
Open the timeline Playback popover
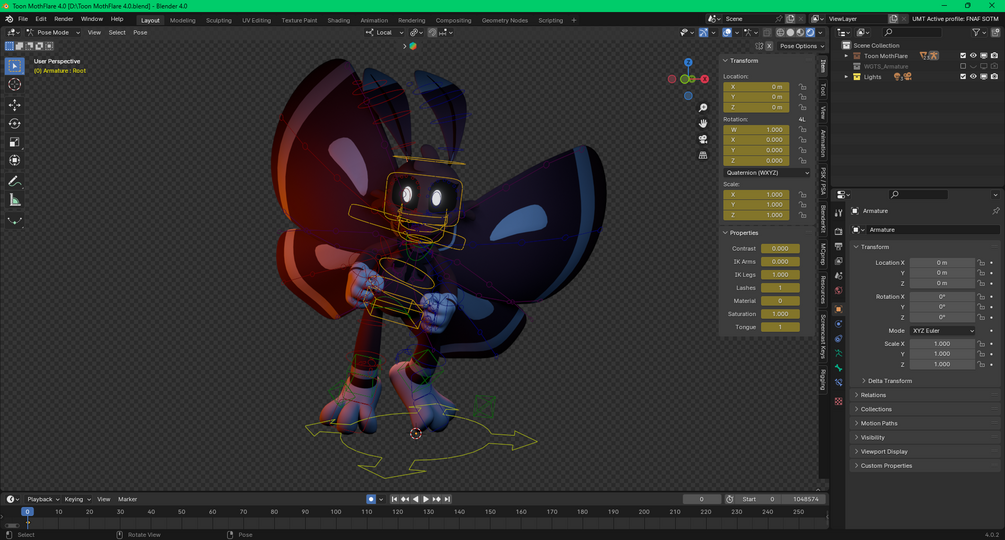point(43,499)
